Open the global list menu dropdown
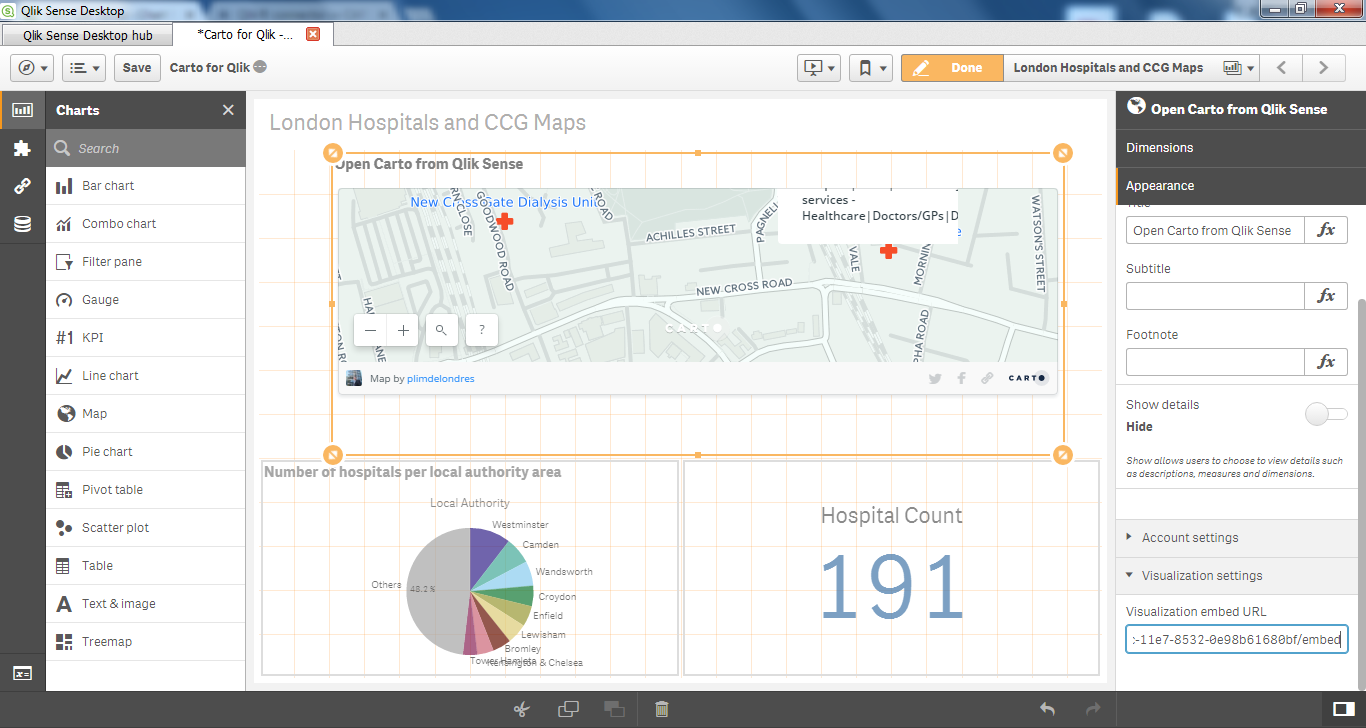Viewport: 1366px width, 728px height. (84, 68)
